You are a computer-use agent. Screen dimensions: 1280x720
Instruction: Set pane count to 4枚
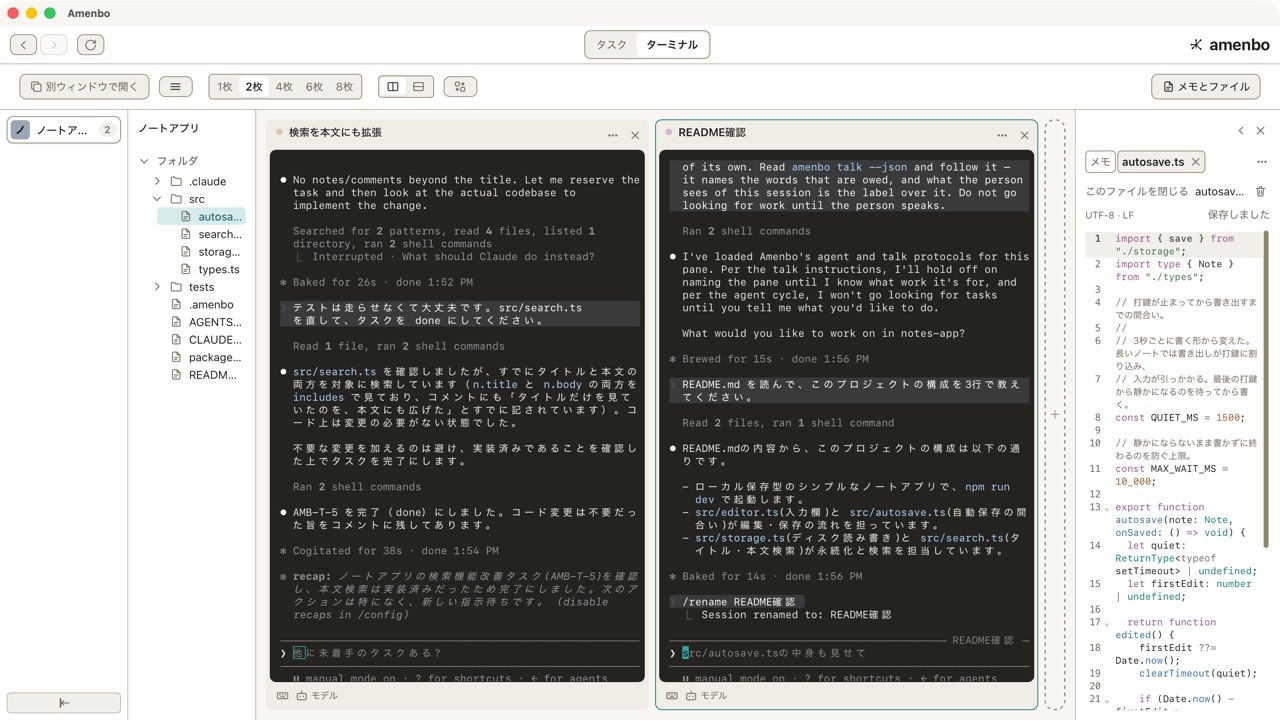(284, 87)
